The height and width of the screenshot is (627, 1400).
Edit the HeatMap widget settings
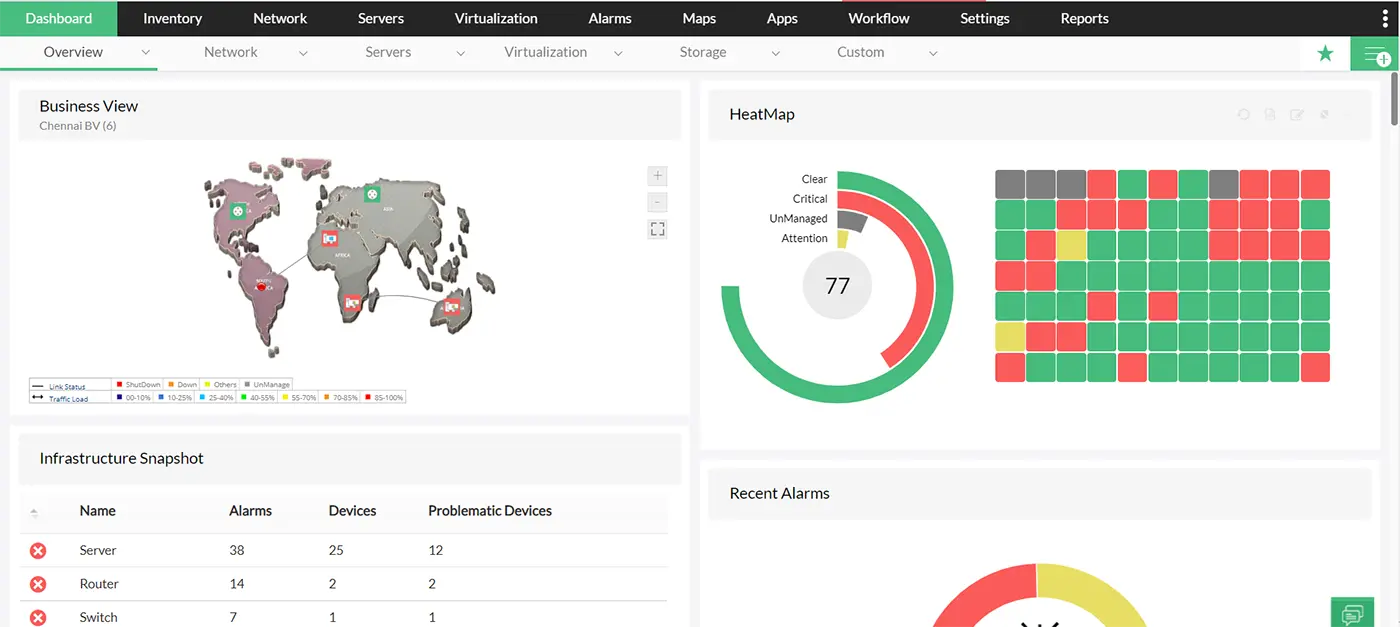1296,114
